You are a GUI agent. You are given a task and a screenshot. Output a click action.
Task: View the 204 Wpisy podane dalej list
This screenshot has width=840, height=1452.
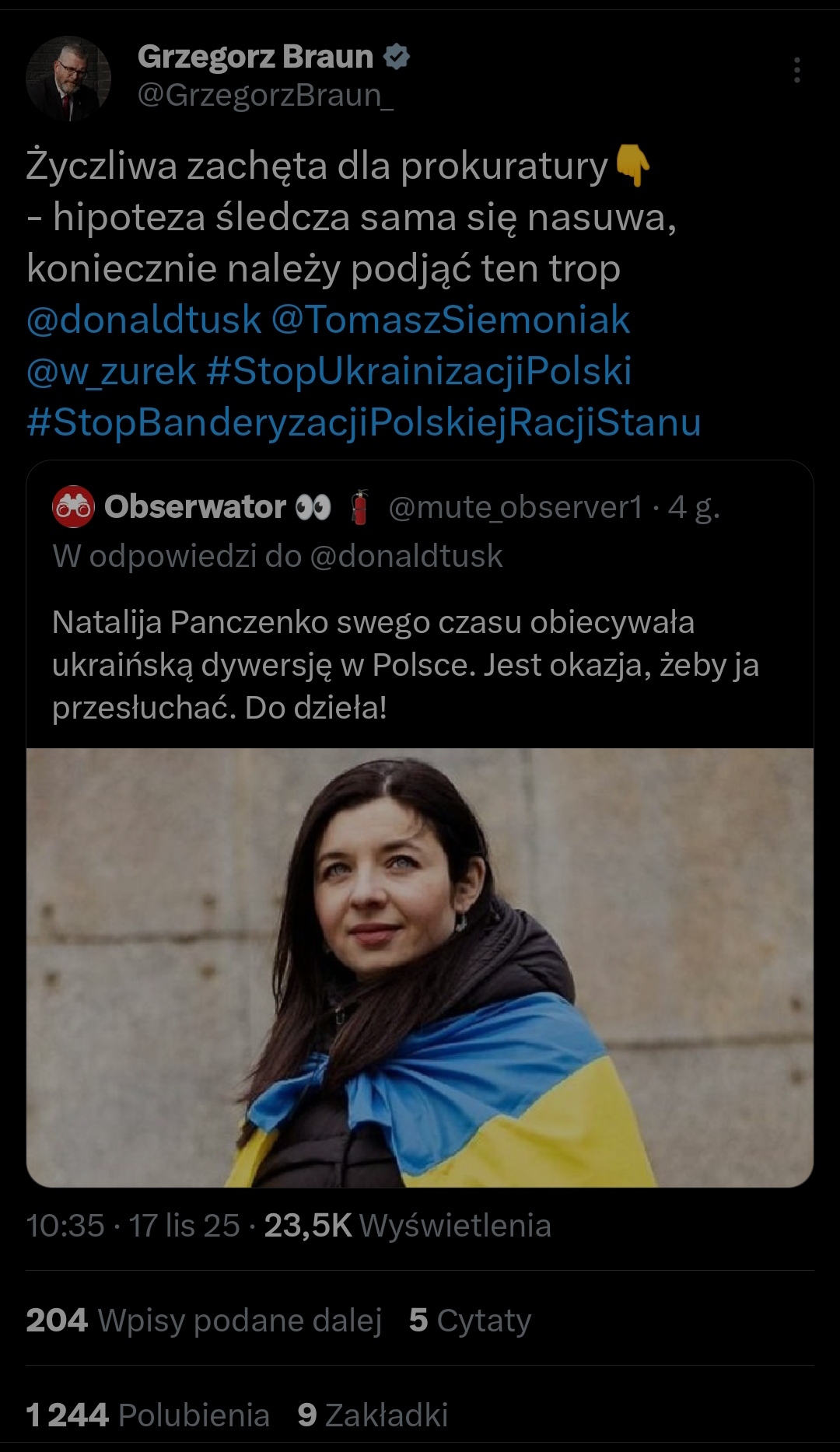[204, 1320]
